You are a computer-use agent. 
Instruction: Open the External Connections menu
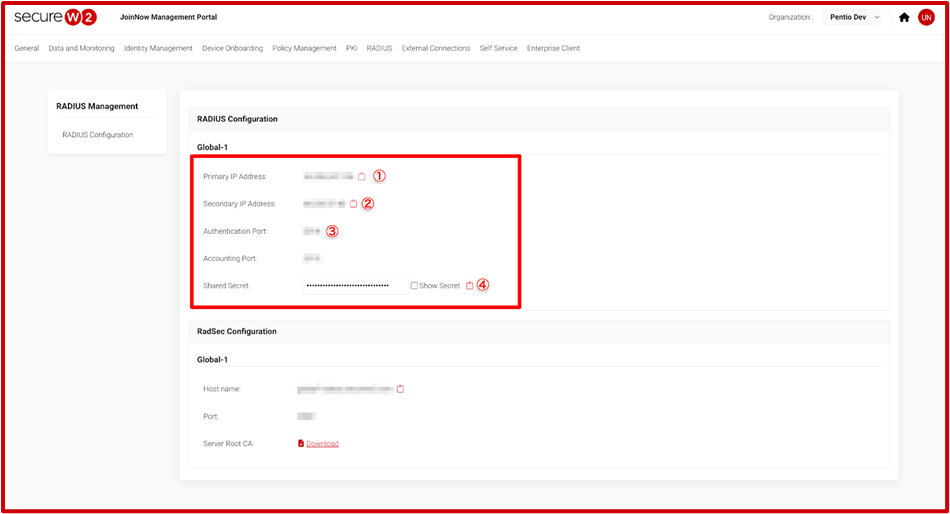coord(435,48)
